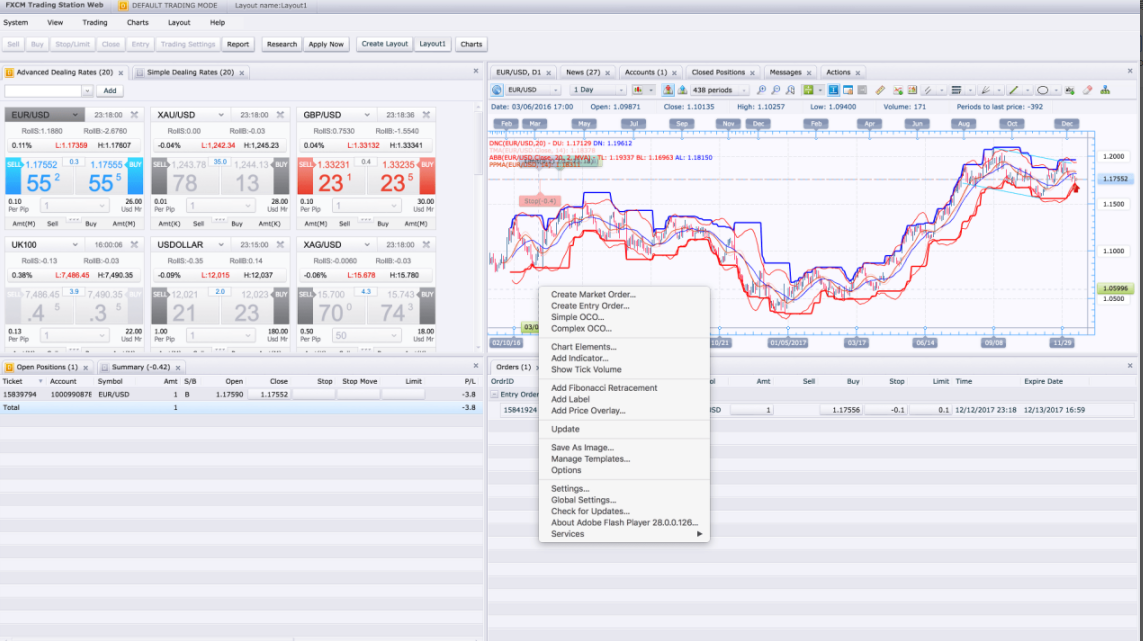Open the UK100 tile symbol dropdown
This screenshot has height=641, width=1143.
click(x=74, y=244)
